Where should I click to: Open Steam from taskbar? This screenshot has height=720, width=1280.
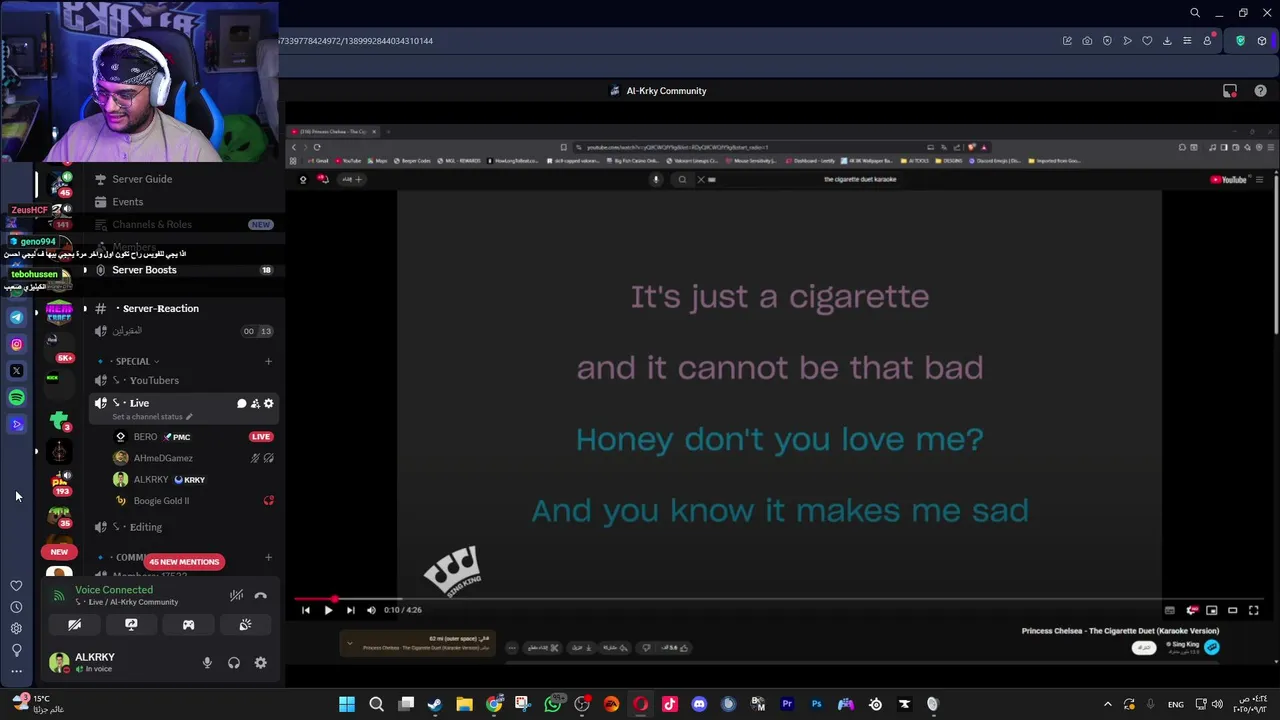435,704
